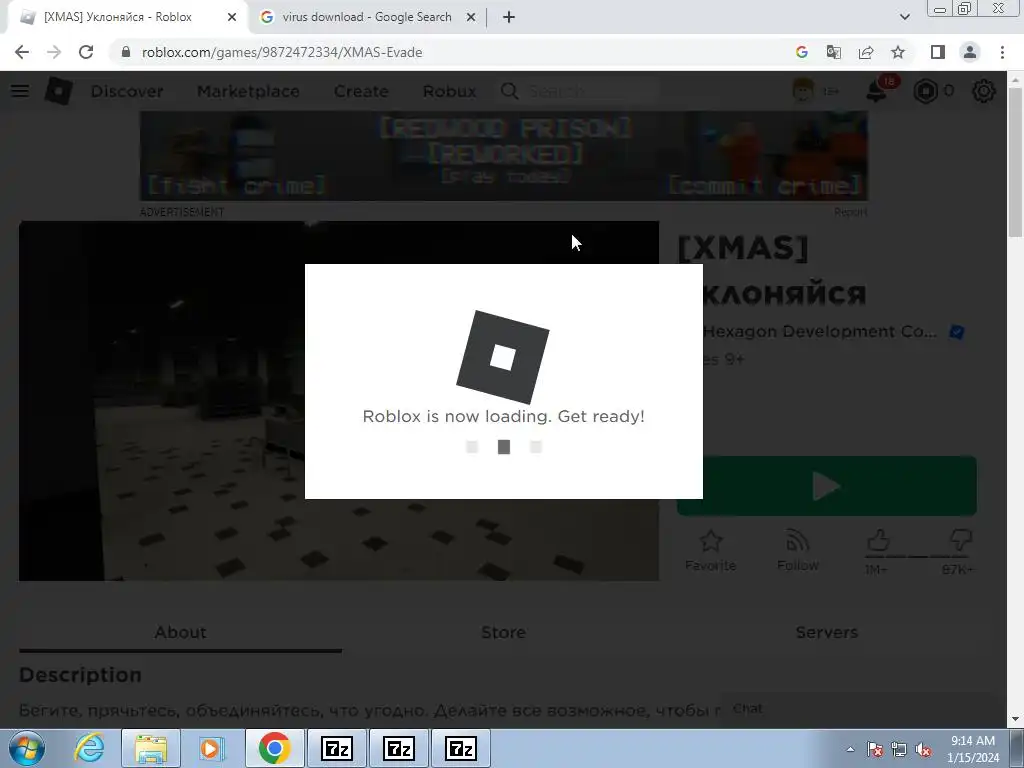View site information via the lock icon
Screen dimensions: 1024x768
[126, 52]
